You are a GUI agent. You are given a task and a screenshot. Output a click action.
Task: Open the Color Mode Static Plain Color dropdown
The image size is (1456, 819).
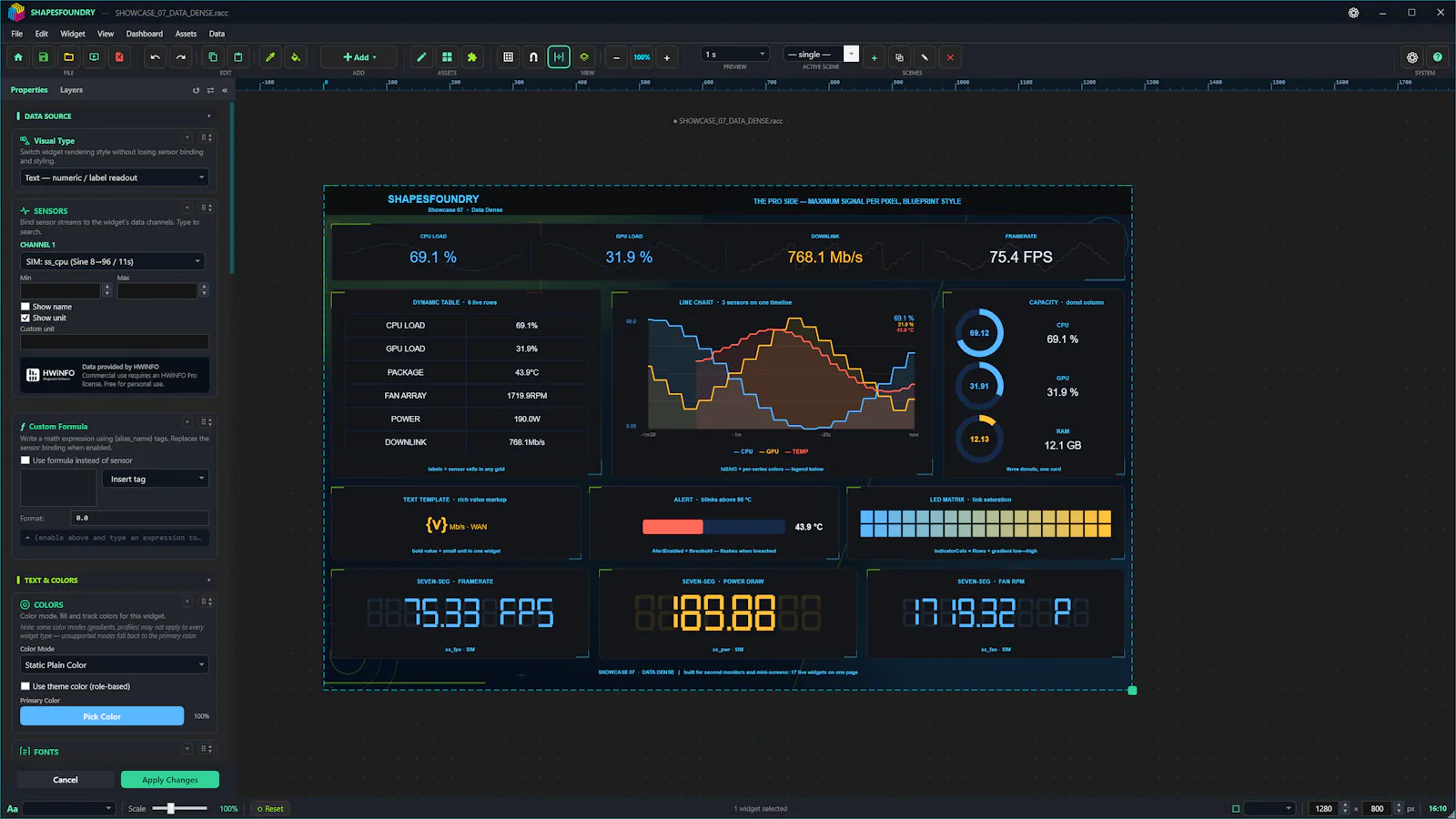point(115,665)
